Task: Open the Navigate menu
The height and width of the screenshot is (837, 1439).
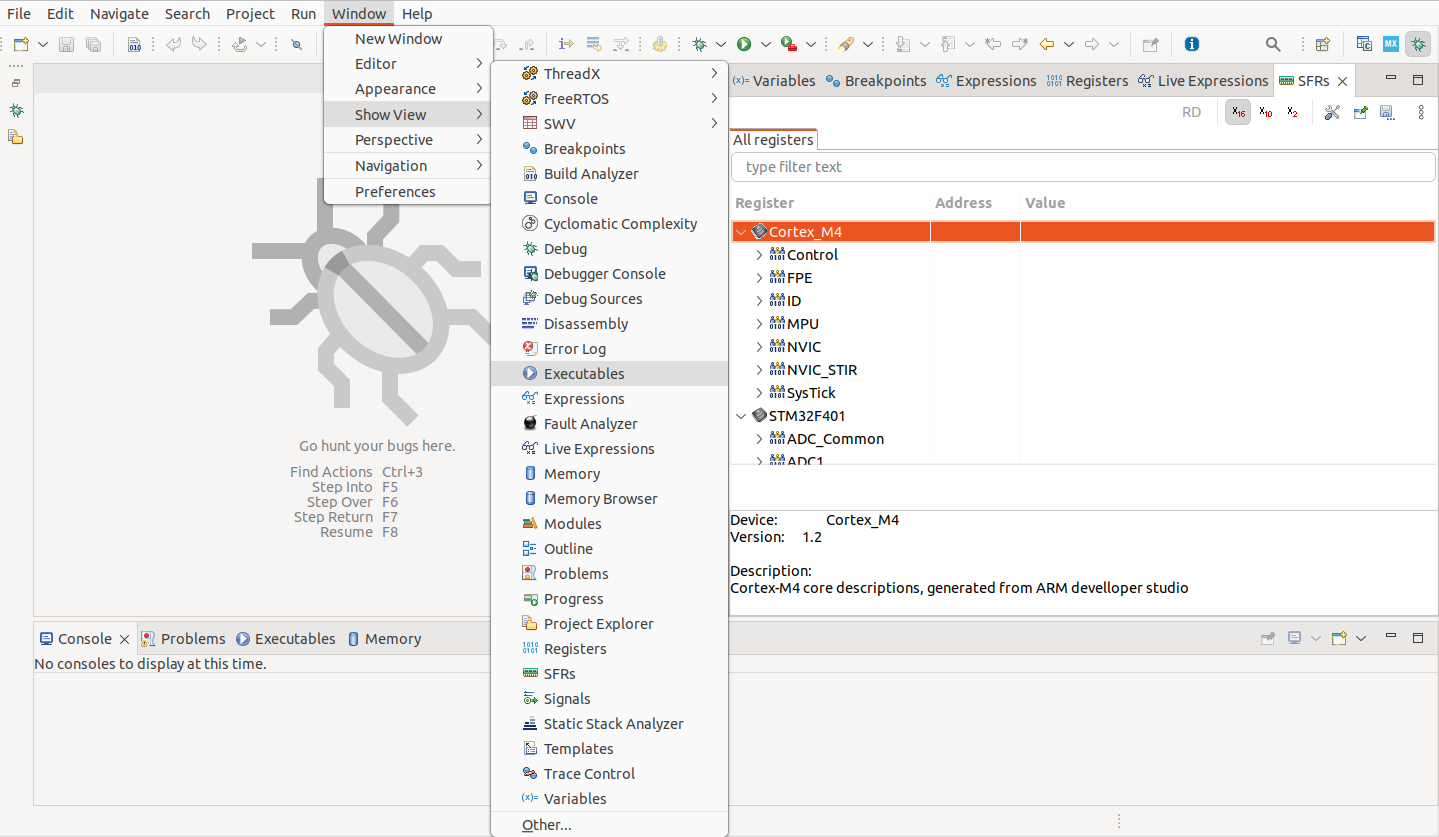Action: coord(119,13)
